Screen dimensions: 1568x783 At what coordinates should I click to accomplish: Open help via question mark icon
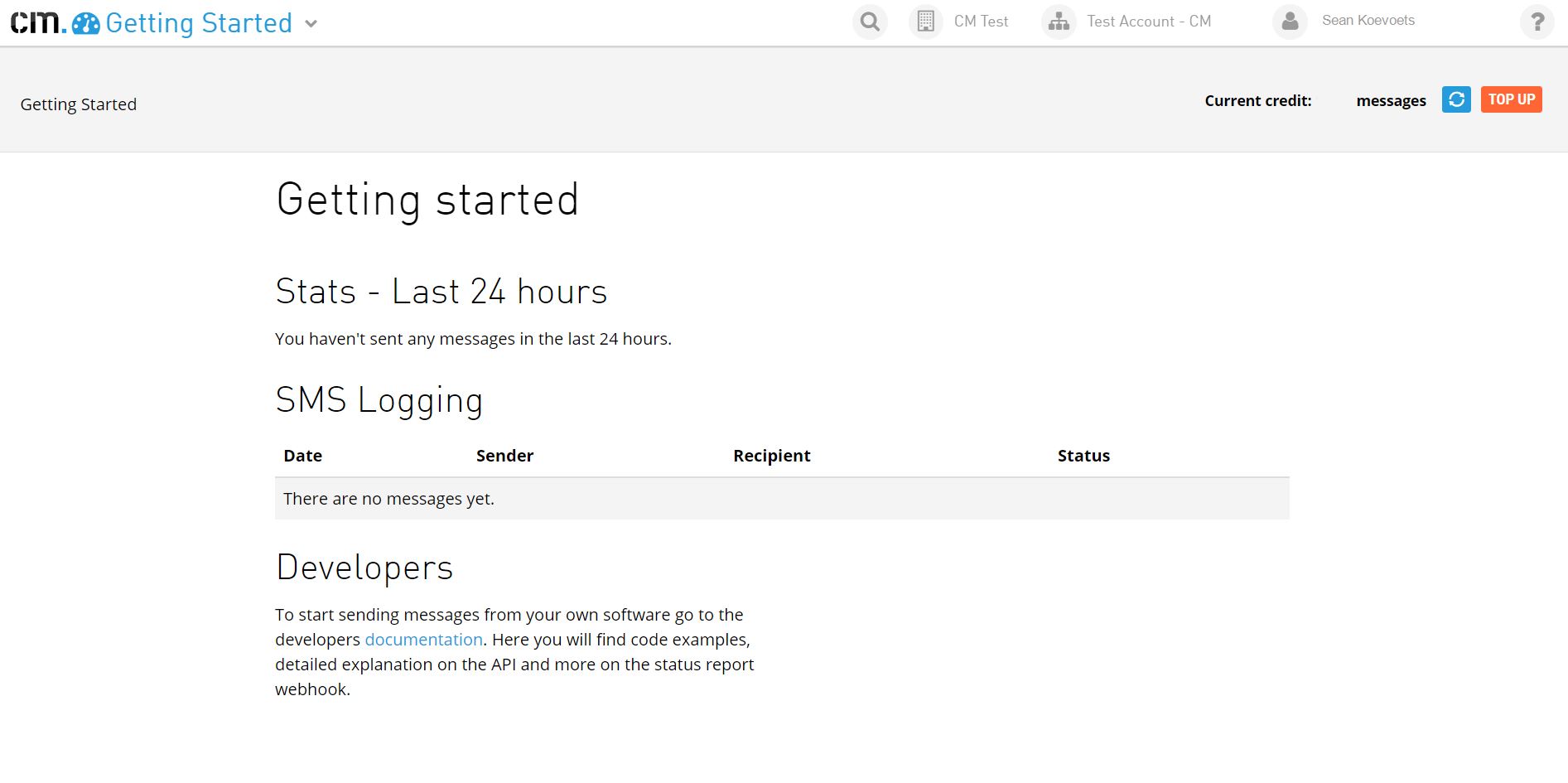click(1537, 22)
